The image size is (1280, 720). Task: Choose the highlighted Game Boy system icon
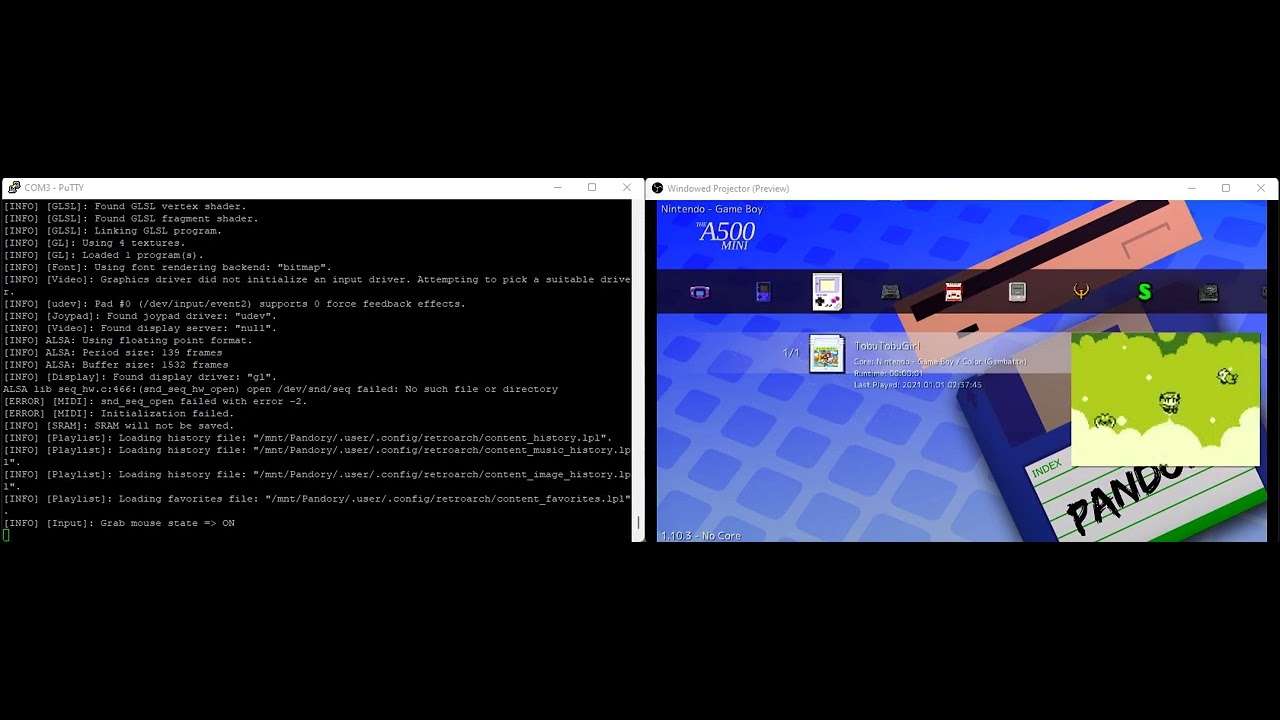[827, 292]
